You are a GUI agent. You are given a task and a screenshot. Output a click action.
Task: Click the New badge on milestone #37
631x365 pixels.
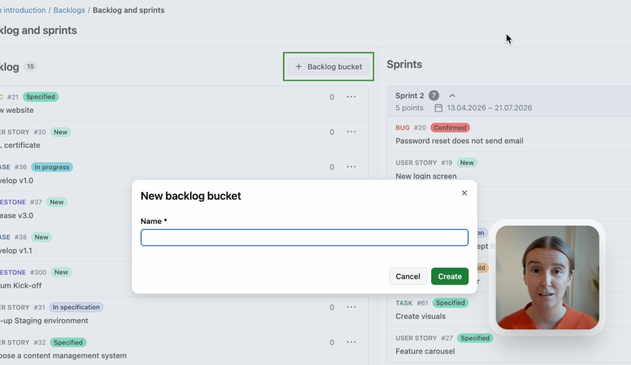pos(56,202)
